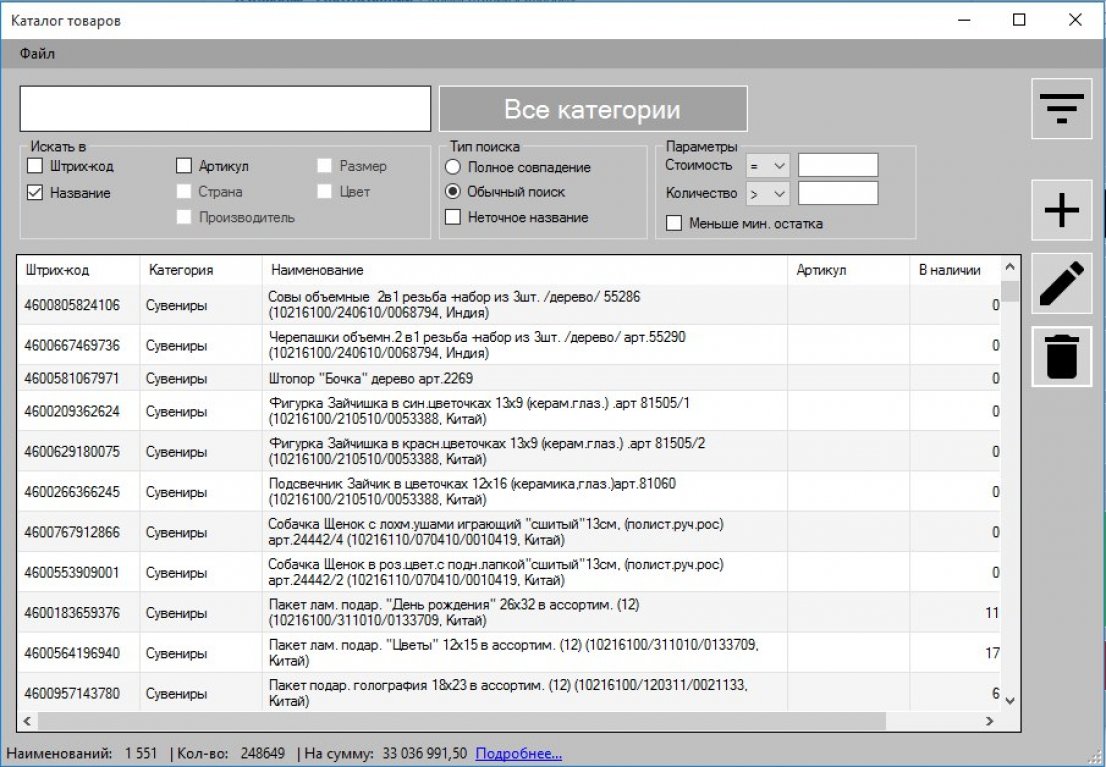Viewport: 1106px width, 767px height.
Task: Click the main search text field
Action: pos(225,109)
